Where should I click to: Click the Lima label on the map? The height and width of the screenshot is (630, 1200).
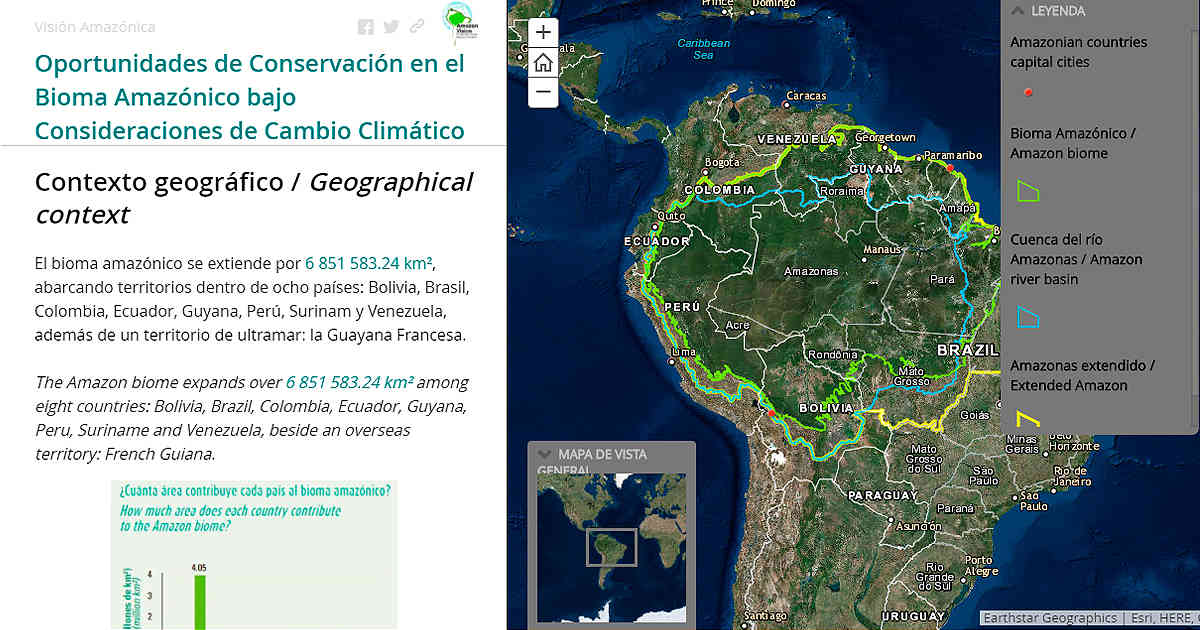pyautogui.click(x=682, y=352)
